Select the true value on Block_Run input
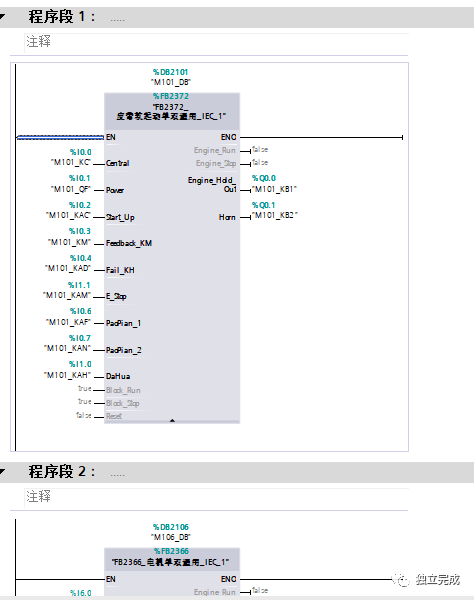This screenshot has width=474, height=600. click(x=85, y=388)
